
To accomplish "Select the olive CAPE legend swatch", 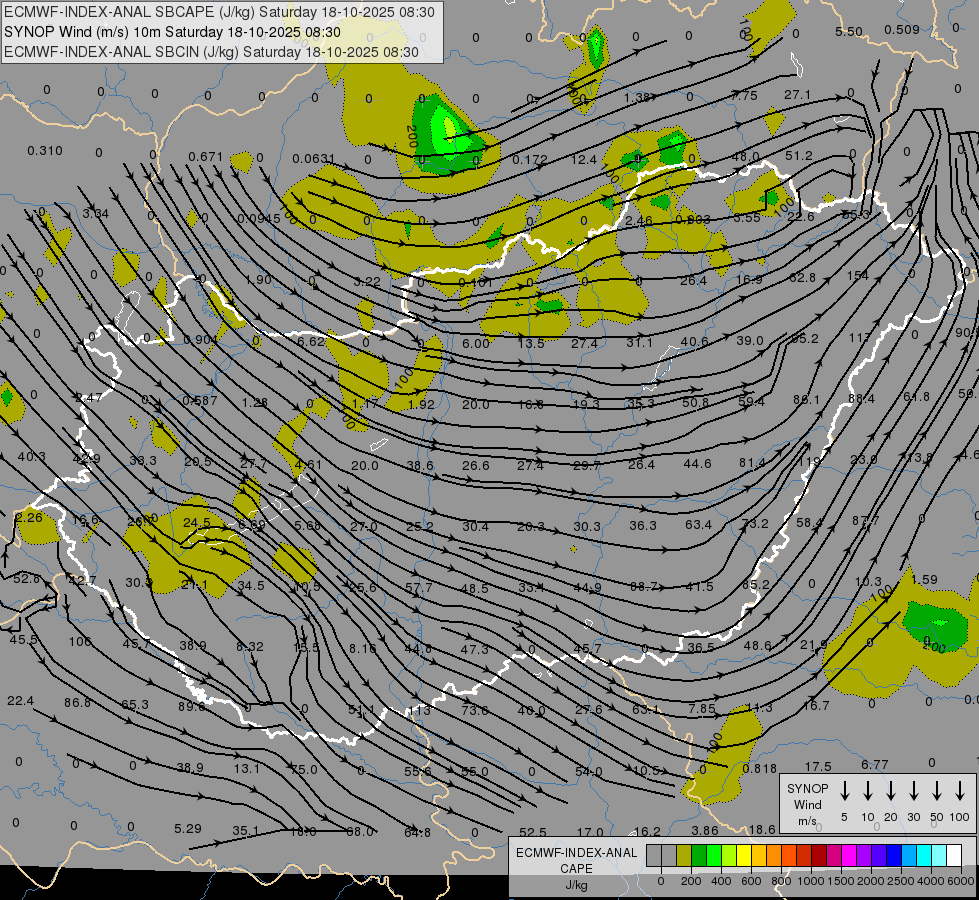I will tap(684, 855).
